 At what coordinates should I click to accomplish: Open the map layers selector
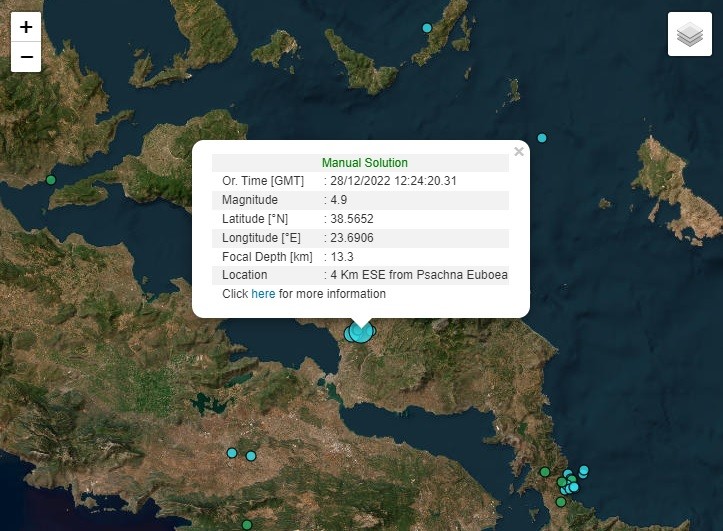[689, 35]
